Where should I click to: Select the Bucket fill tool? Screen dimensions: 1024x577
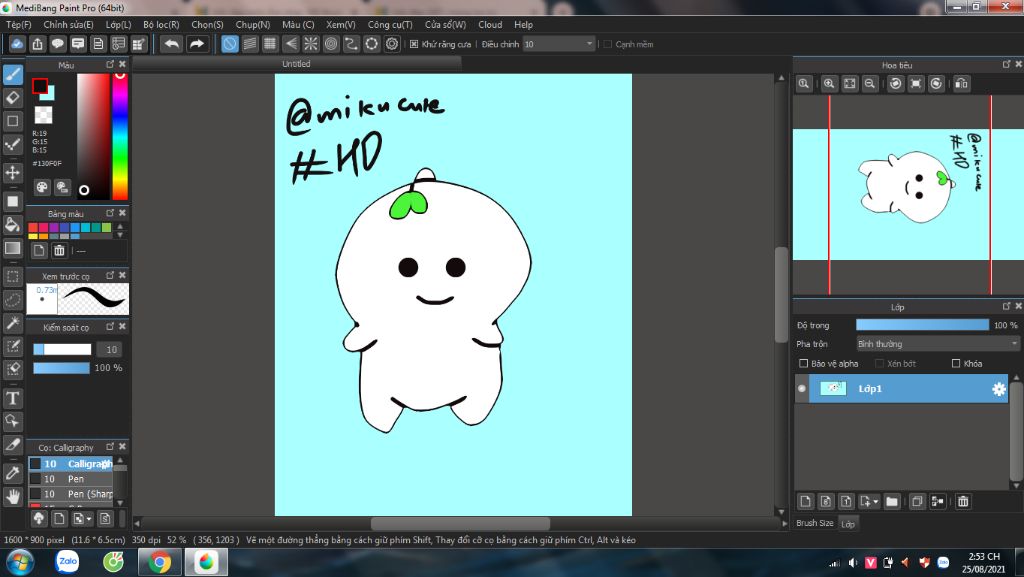pos(12,225)
